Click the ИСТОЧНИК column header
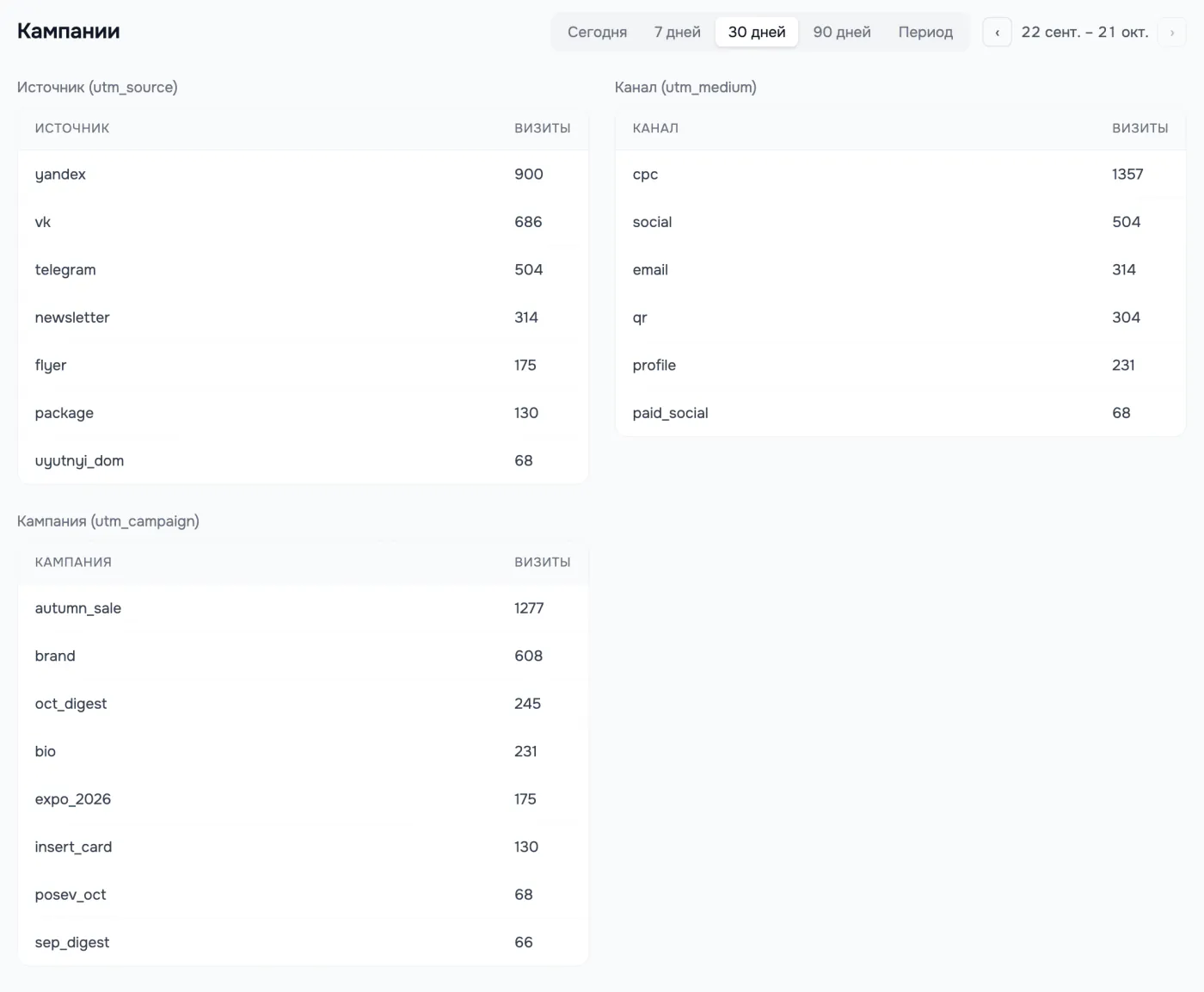 click(72, 128)
